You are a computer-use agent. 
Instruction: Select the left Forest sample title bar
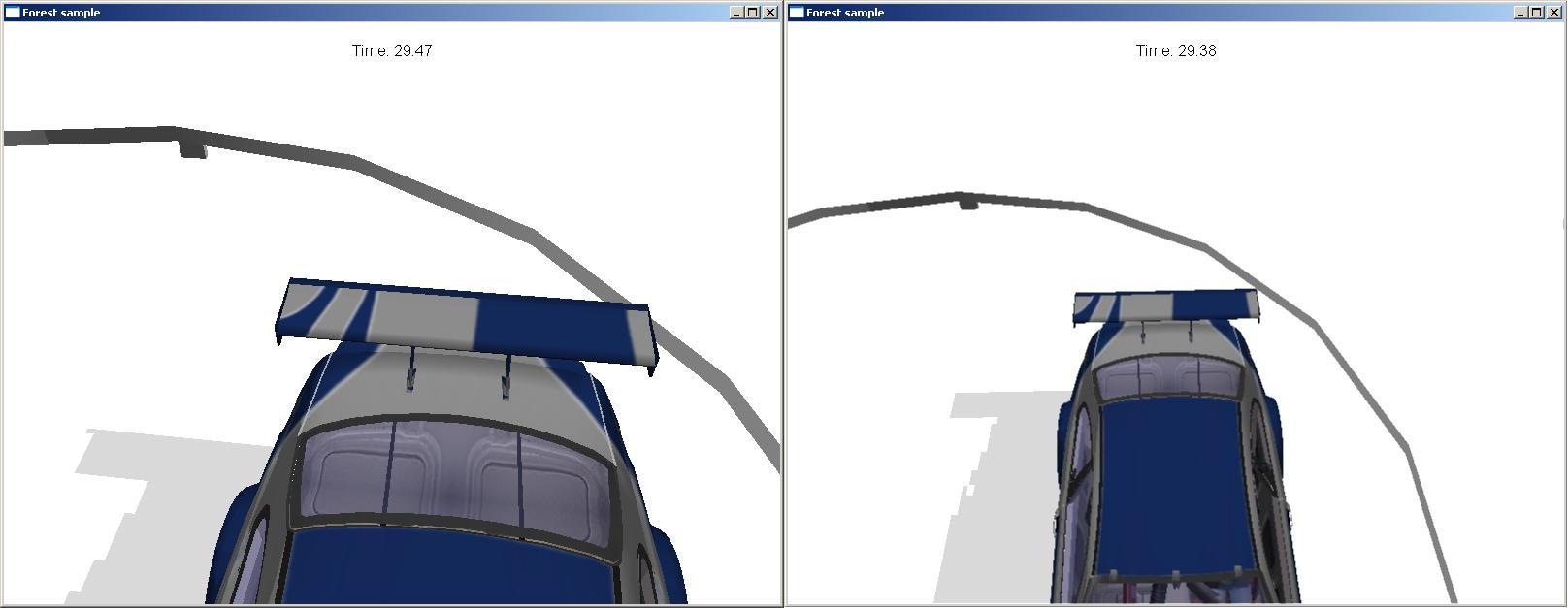(x=388, y=13)
